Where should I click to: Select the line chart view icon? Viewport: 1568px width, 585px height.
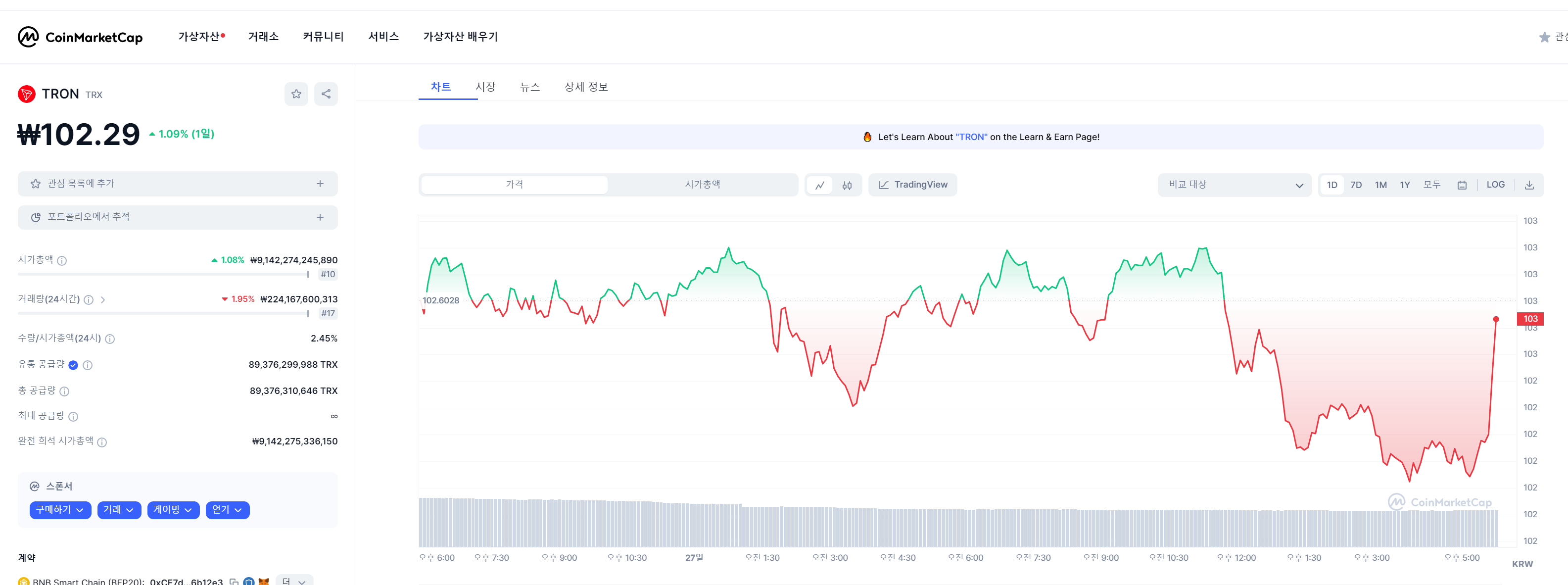820,185
